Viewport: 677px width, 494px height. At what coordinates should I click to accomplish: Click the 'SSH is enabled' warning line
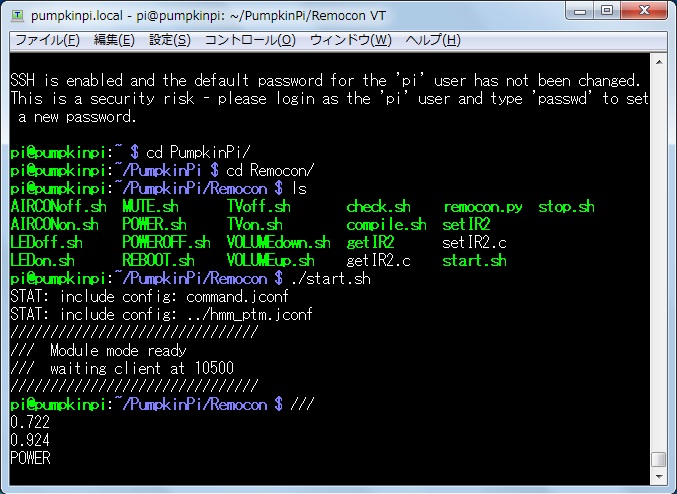326,81
